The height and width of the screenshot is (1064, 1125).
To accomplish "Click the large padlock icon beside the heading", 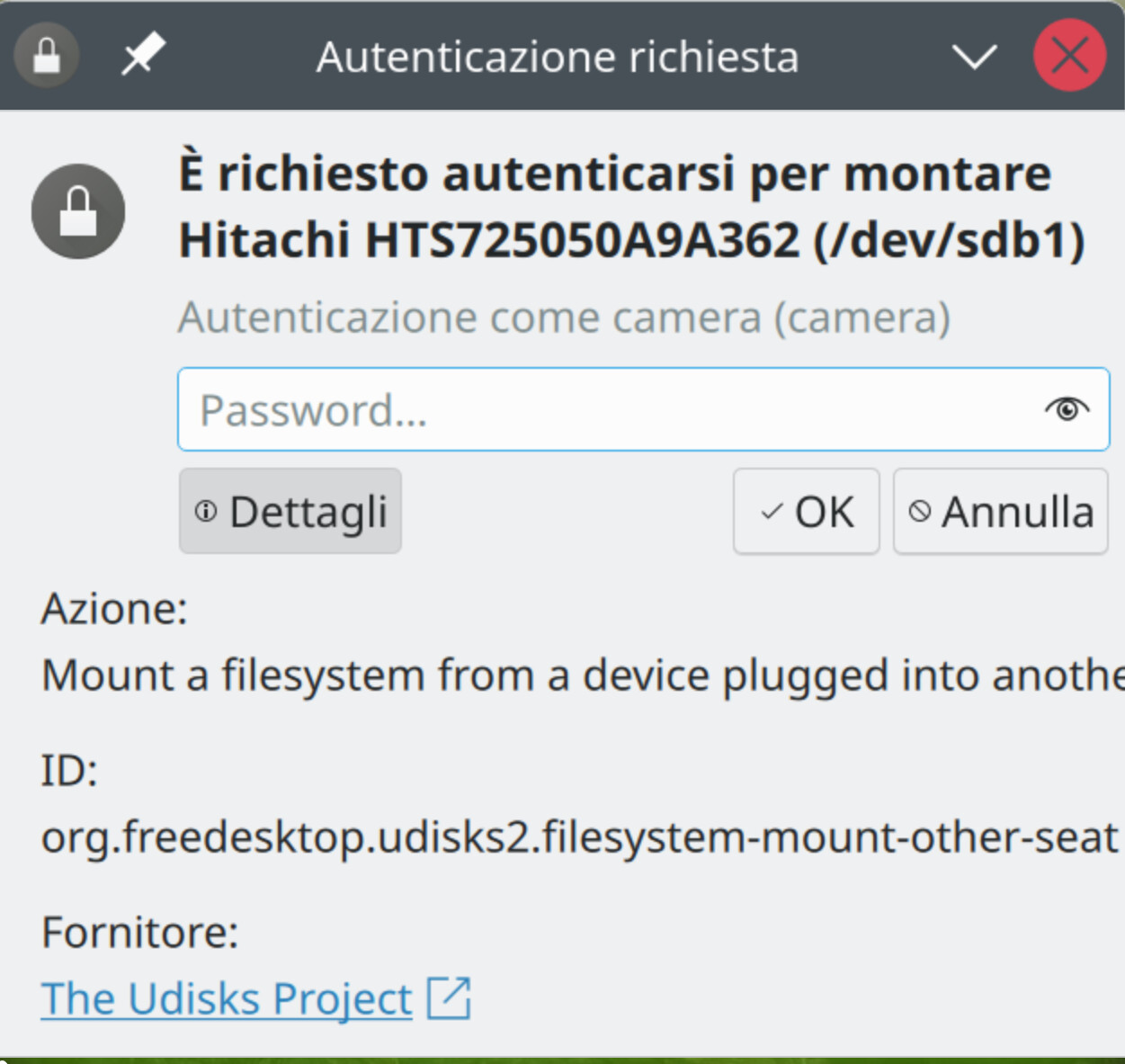I will coord(78,211).
